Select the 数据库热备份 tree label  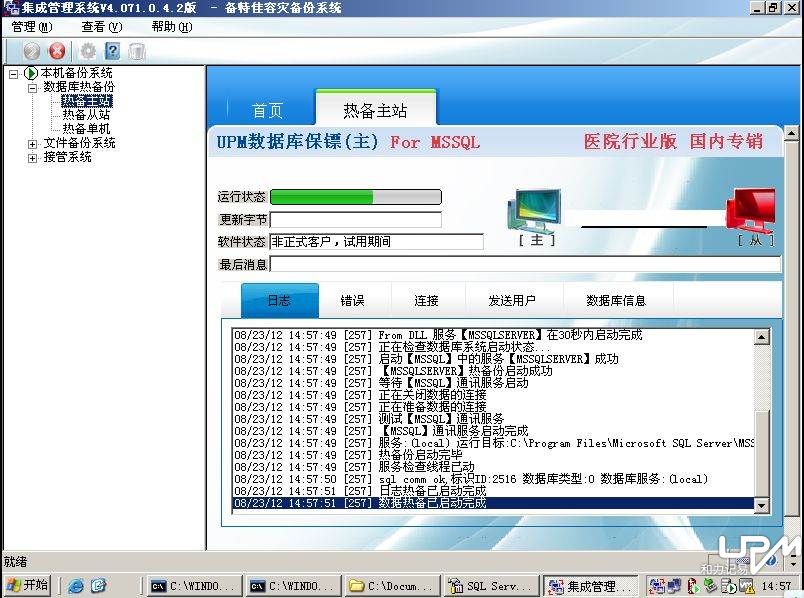click(x=79, y=87)
